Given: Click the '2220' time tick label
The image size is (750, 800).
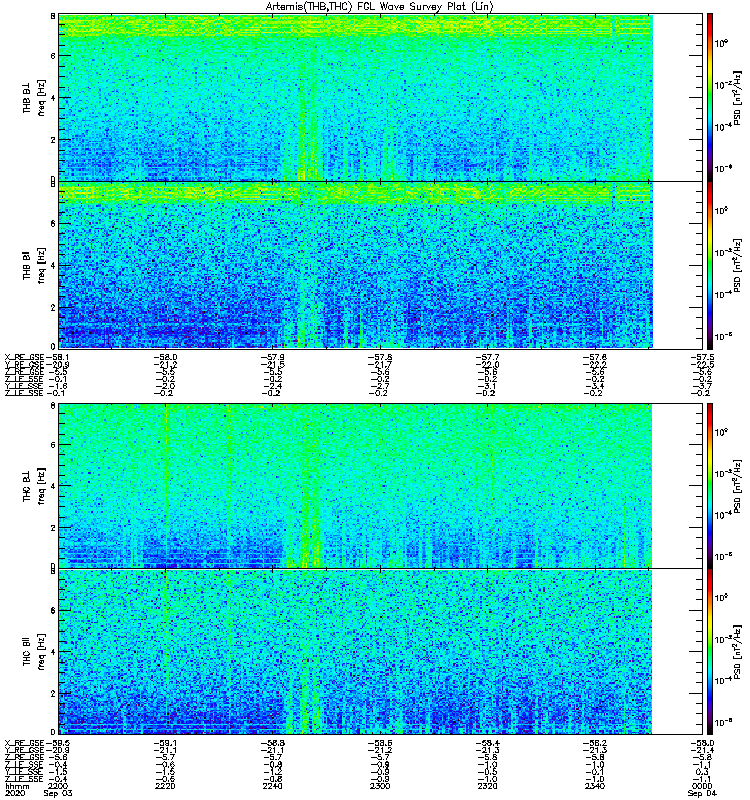Looking at the screenshot, I should tap(165, 786).
